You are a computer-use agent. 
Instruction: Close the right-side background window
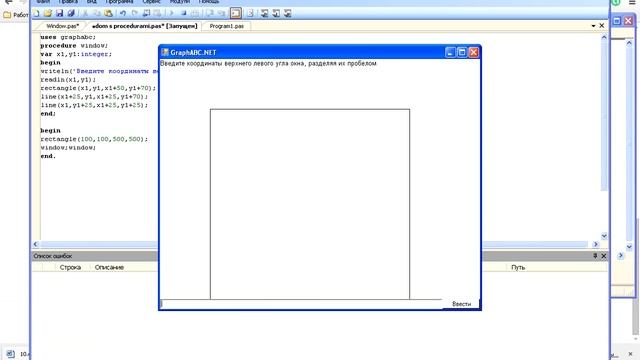click(x=629, y=20)
